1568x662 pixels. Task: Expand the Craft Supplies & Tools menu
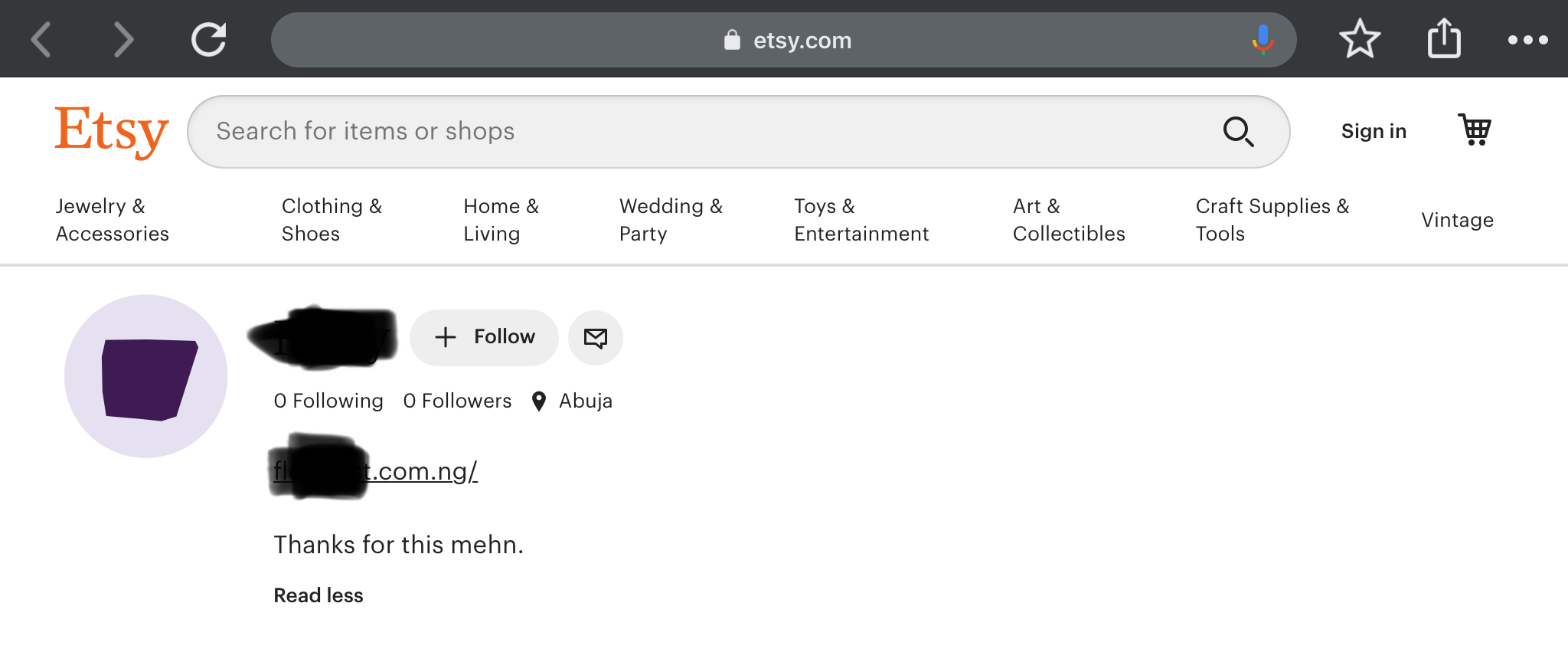(1272, 220)
